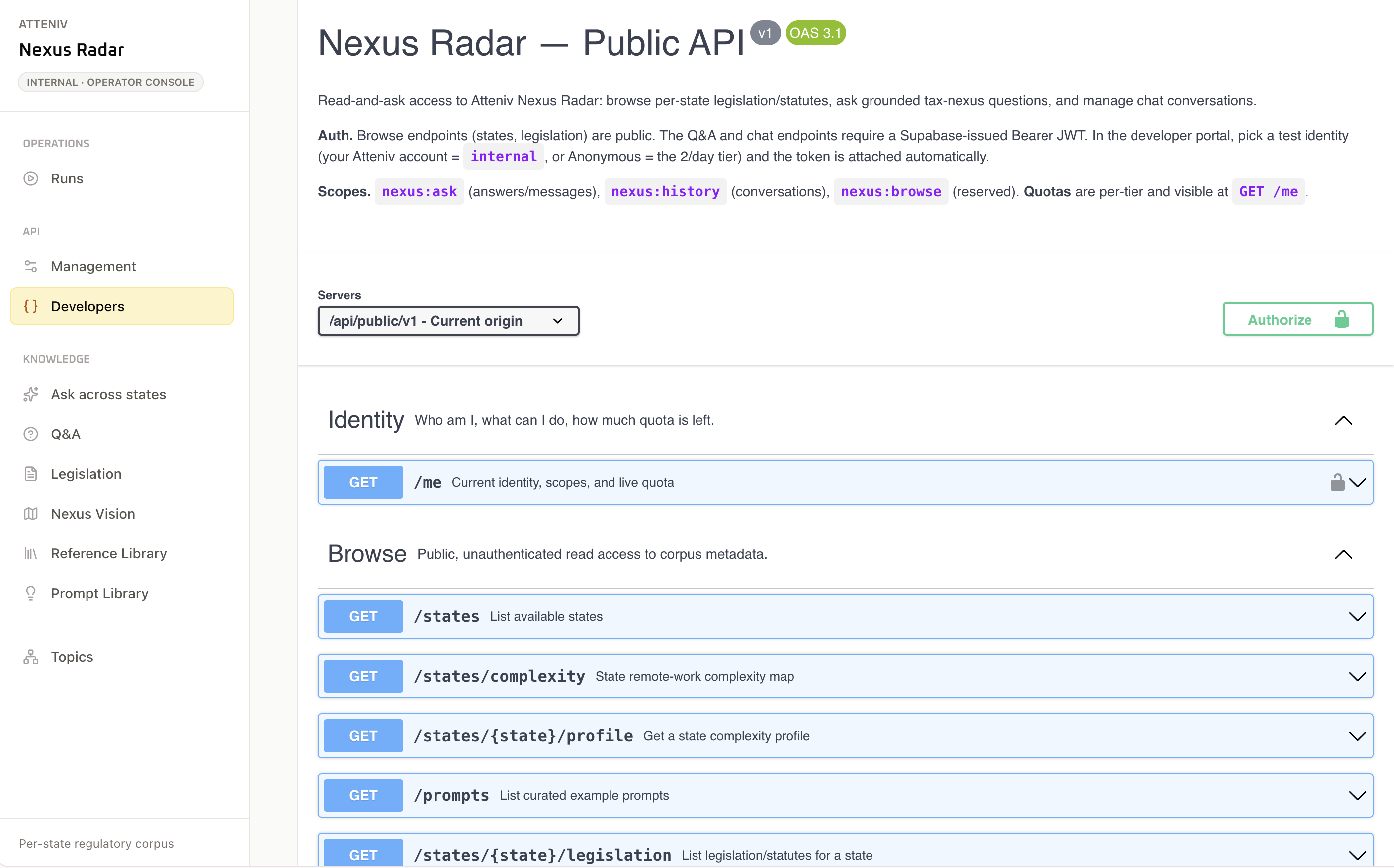Select the Developers menu item
This screenshot has width=1394, height=868.
point(122,306)
